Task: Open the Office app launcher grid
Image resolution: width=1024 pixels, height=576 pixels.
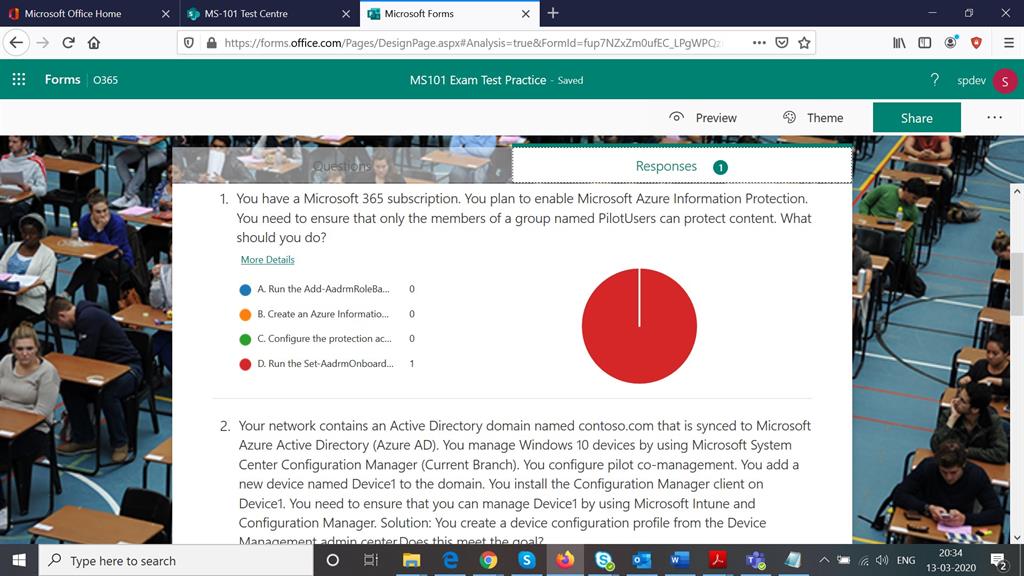Action: point(19,80)
